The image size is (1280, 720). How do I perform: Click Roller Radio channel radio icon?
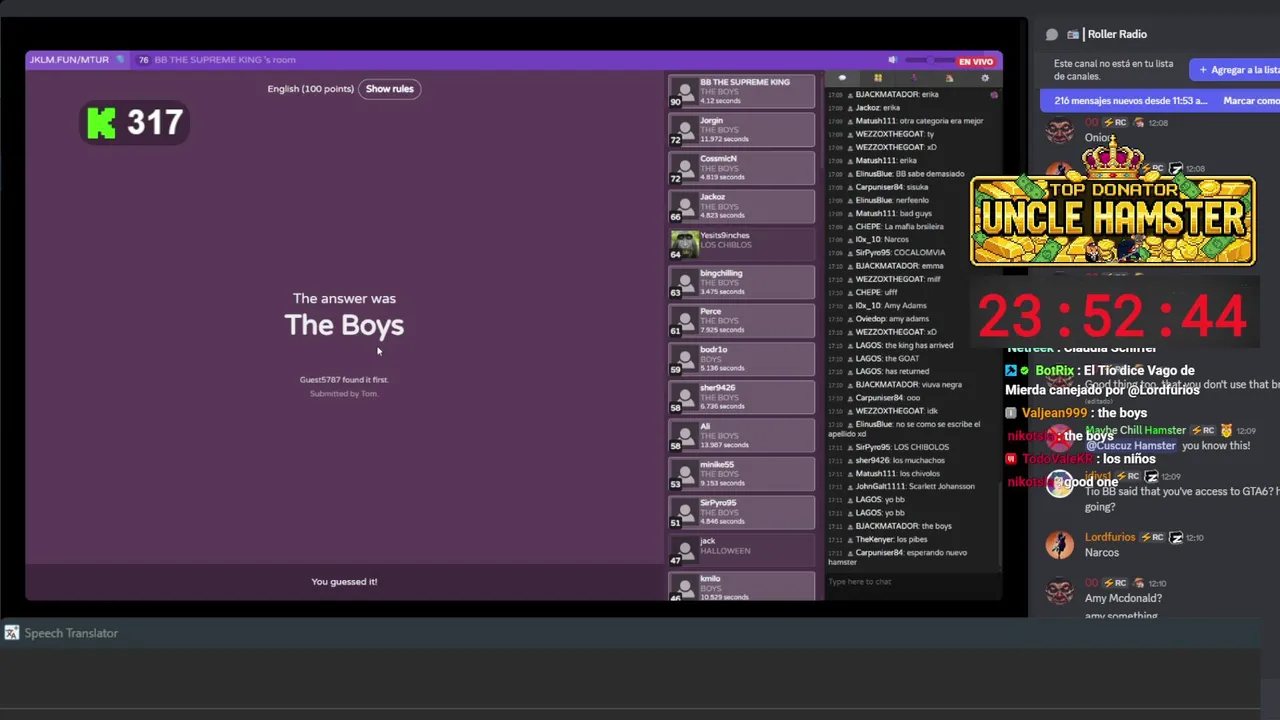[x=1073, y=34]
